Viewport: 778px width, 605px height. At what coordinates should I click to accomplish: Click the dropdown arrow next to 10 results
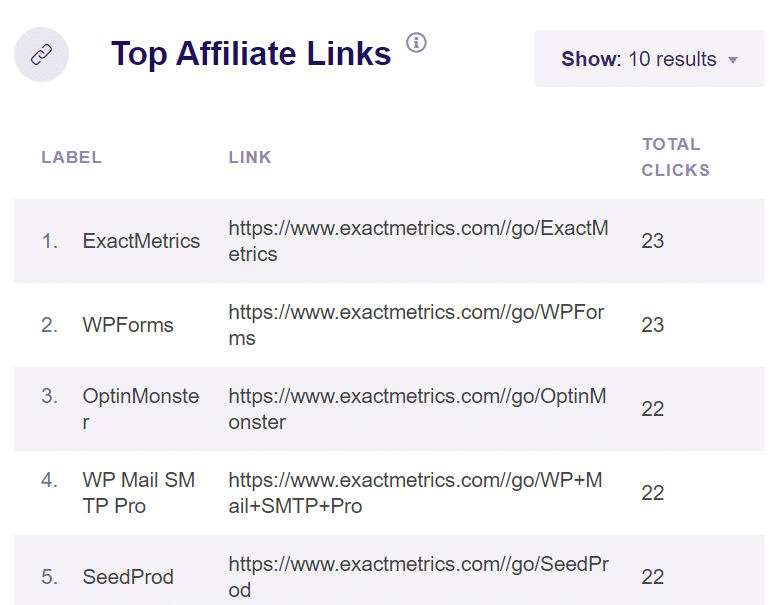pos(733,60)
